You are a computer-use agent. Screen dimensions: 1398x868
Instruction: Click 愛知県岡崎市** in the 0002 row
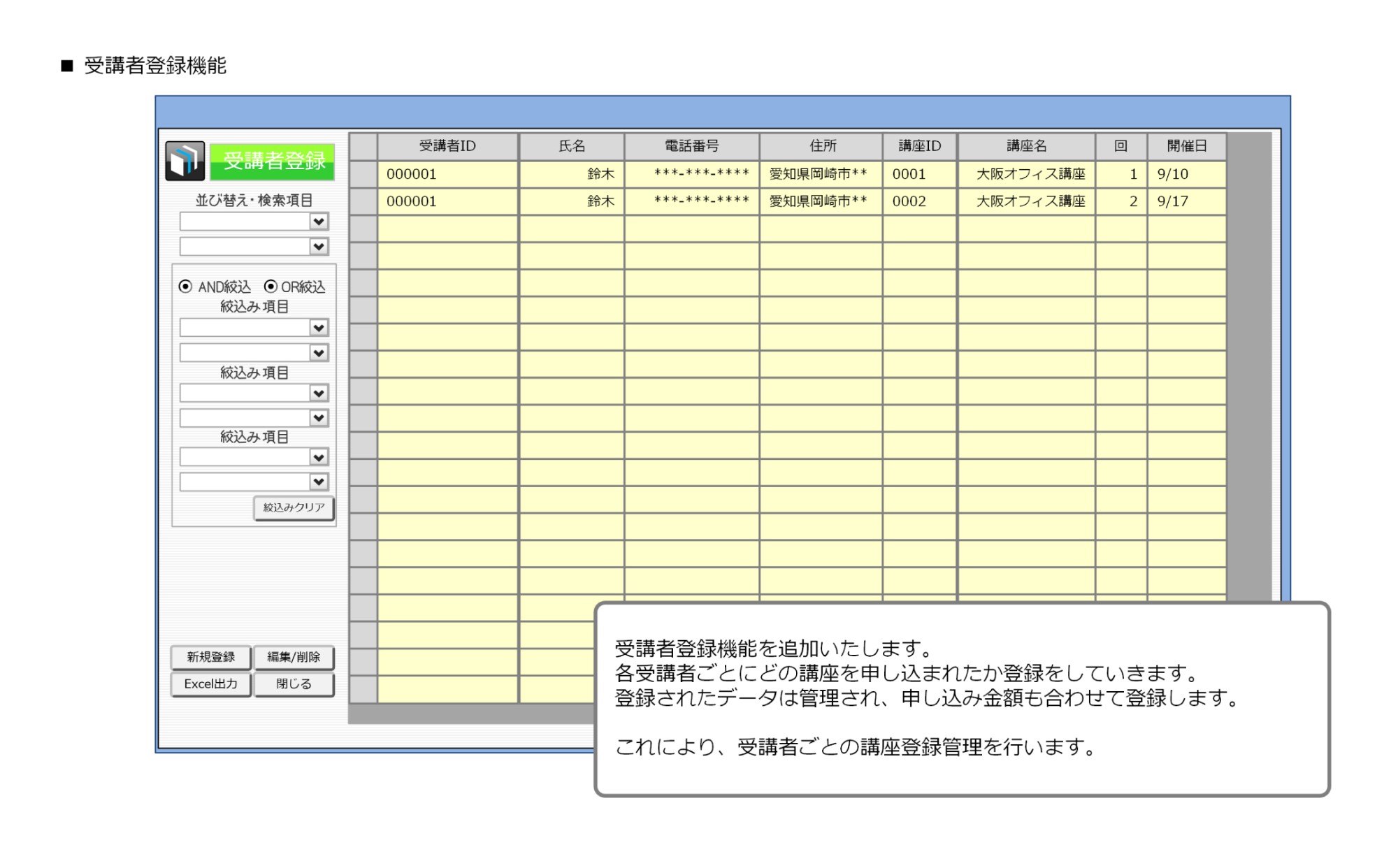coord(821,201)
